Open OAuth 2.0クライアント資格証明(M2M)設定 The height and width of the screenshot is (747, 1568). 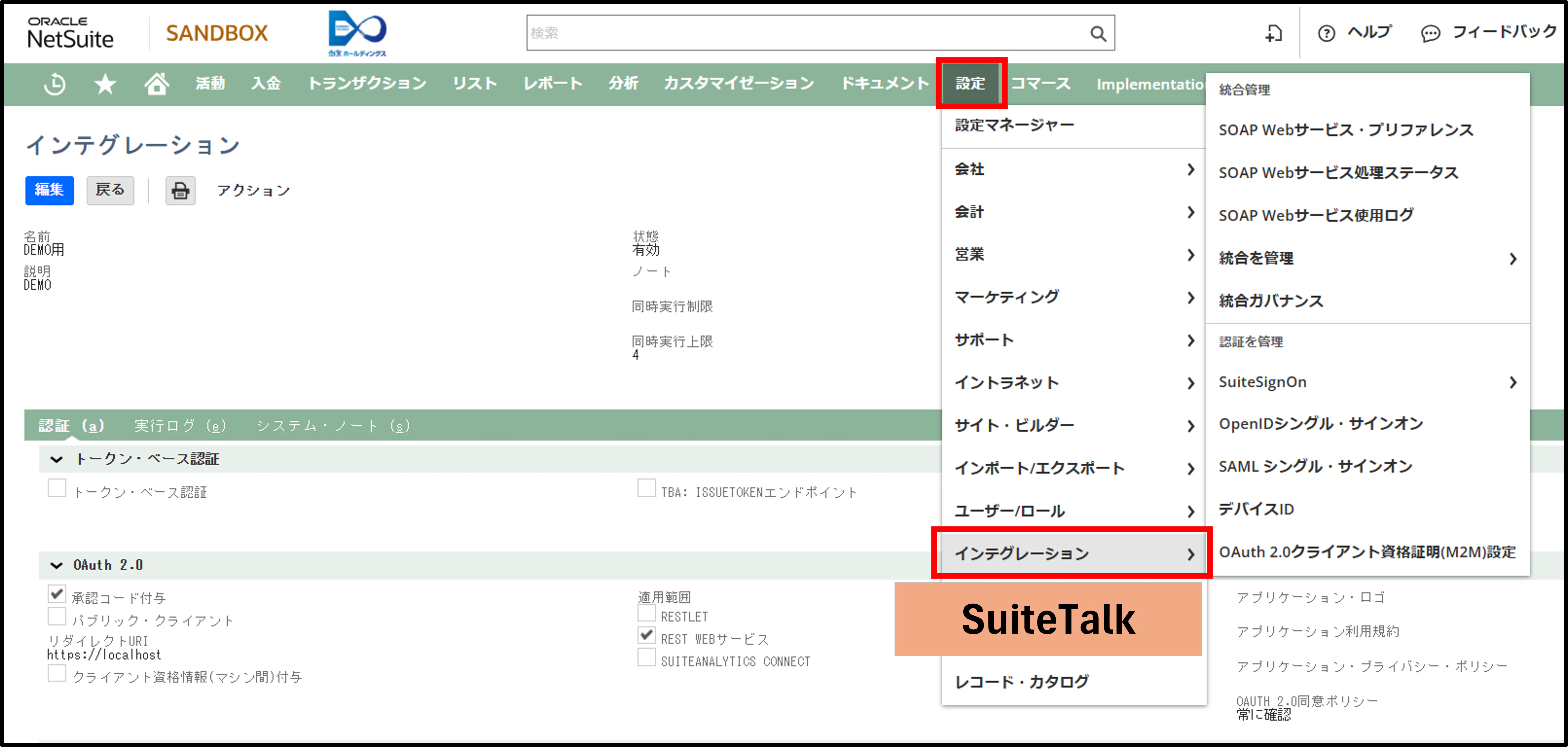tap(1367, 552)
